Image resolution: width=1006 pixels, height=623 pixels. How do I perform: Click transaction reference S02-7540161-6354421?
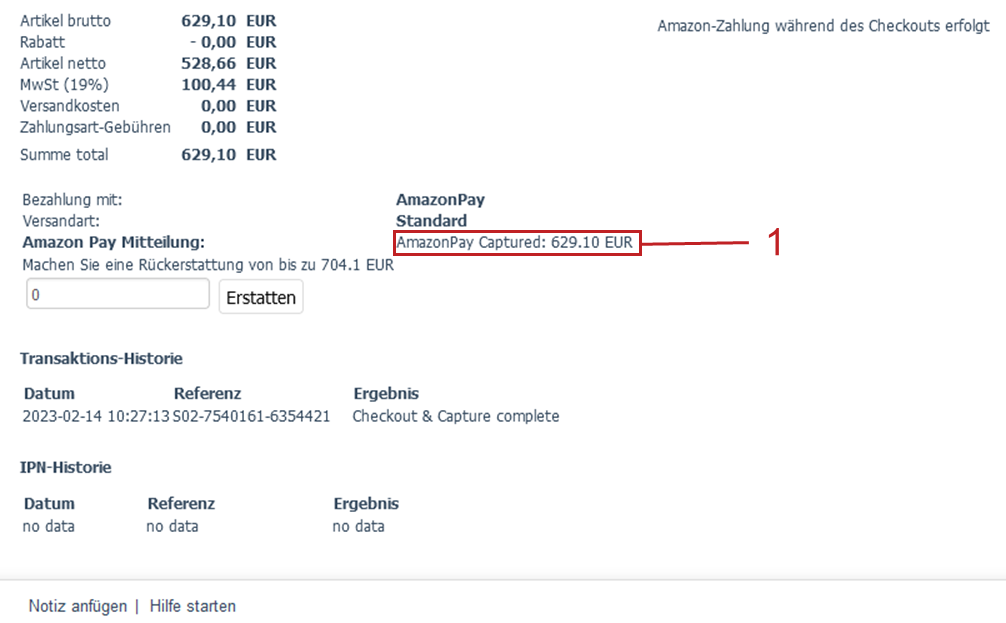pyautogui.click(x=252, y=416)
